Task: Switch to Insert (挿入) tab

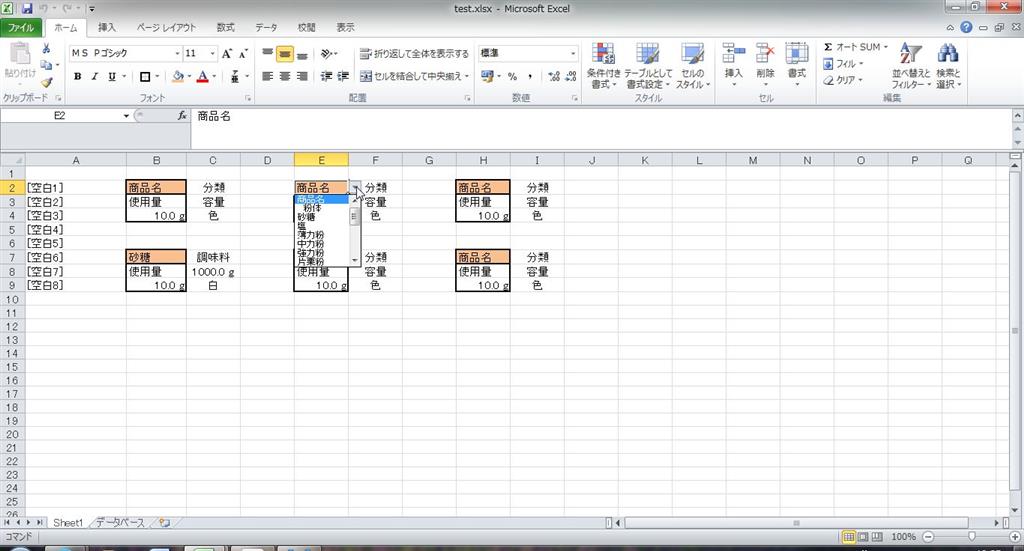Action: tap(106, 27)
